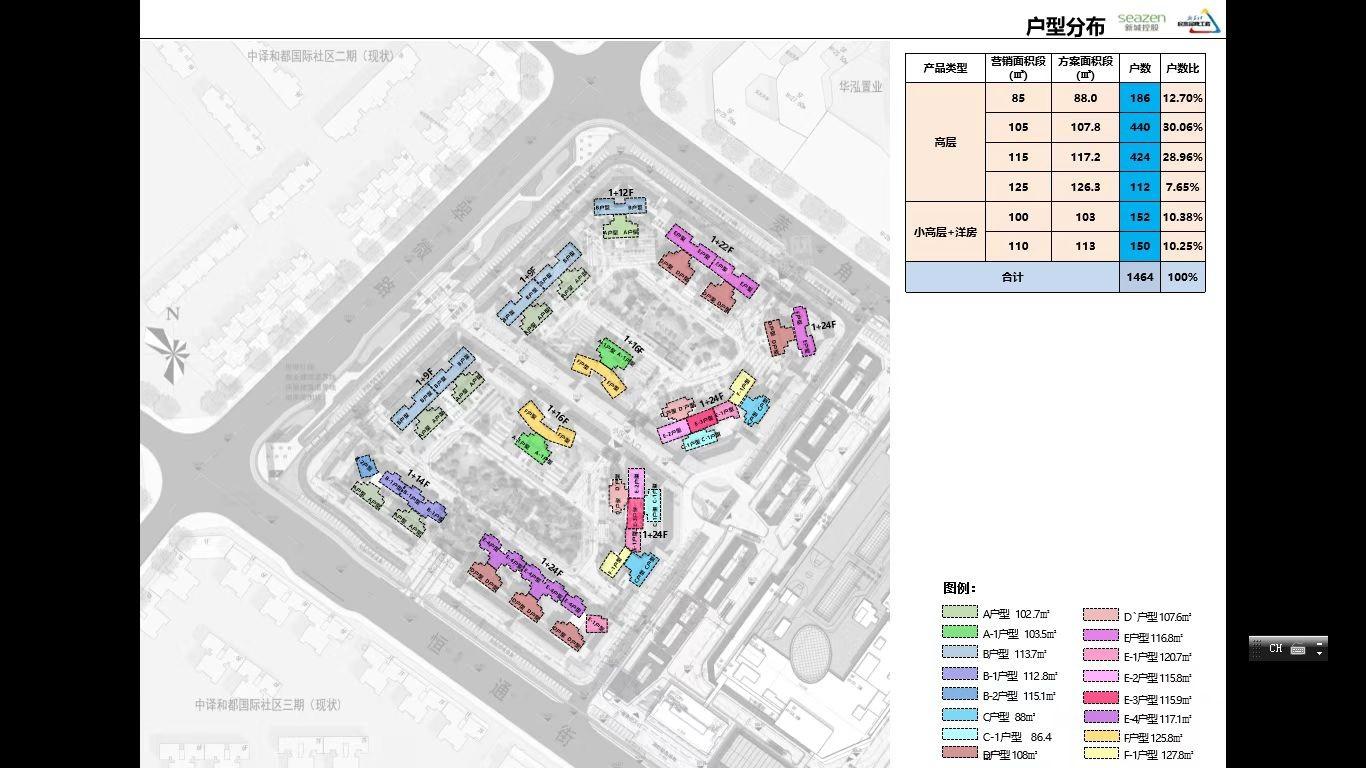Click the 107.8 plan area cell
Viewport: 1366px width, 768px height.
tap(1085, 127)
